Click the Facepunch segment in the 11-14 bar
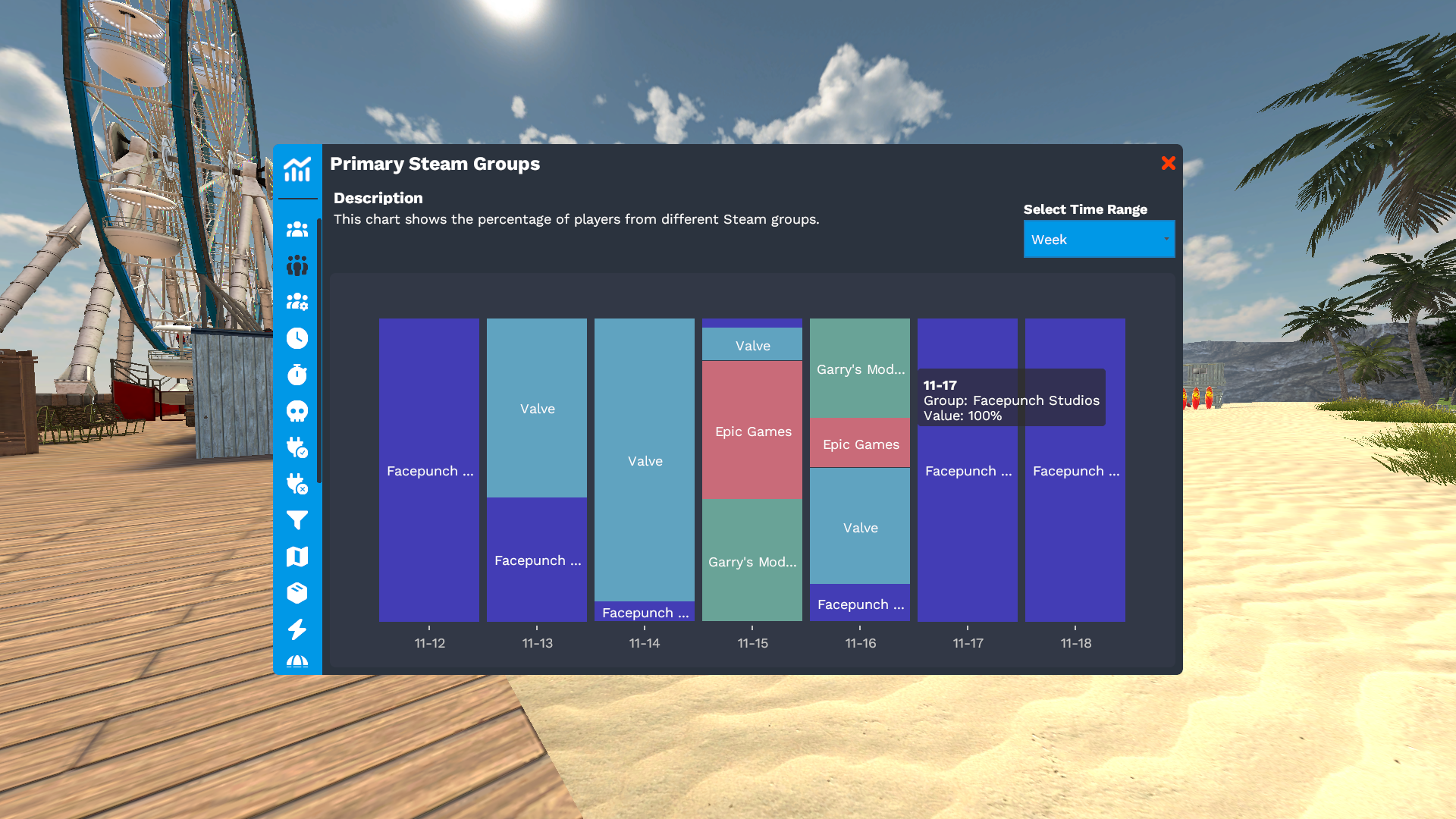1456x819 pixels. (645, 612)
